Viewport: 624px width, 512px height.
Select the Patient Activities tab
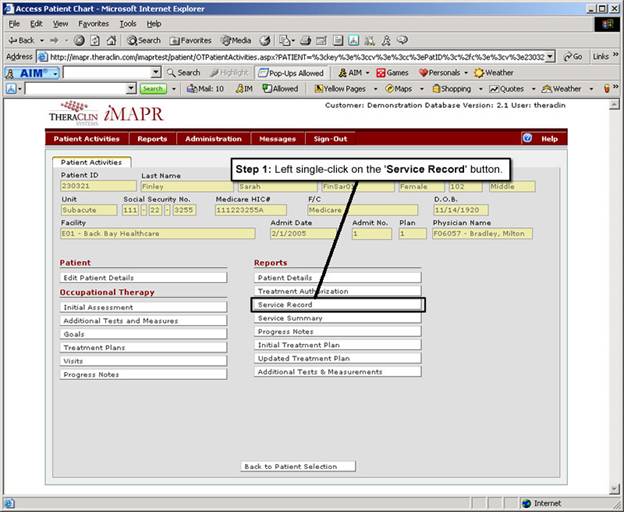(89, 161)
